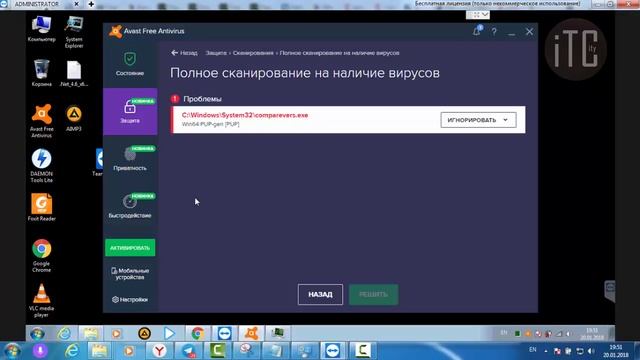Screen dimensions: 640x360
Task: Open Internet Explorer on remote session taskbar
Action: coord(64,333)
